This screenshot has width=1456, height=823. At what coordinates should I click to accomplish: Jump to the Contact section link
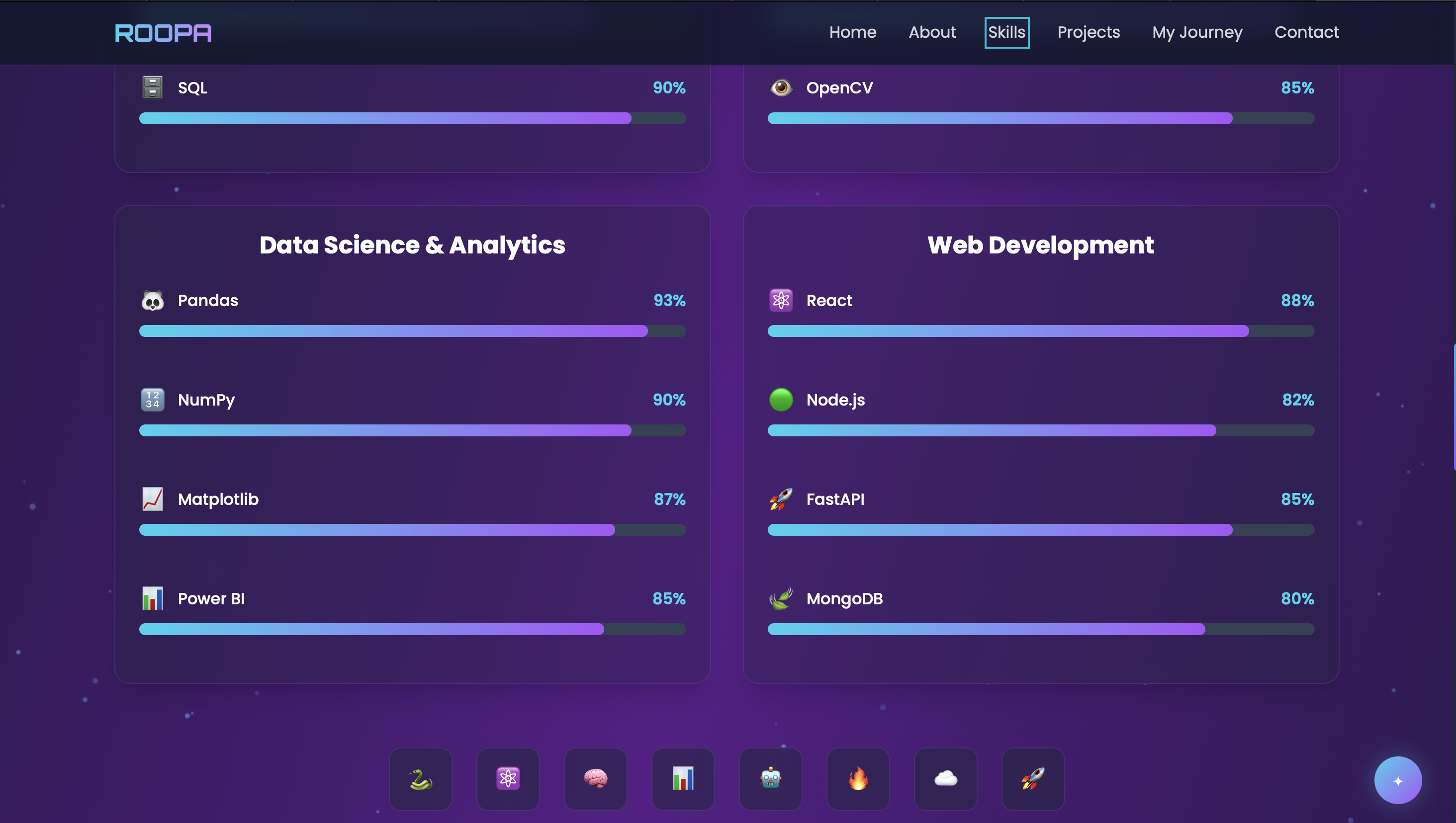(1307, 32)
